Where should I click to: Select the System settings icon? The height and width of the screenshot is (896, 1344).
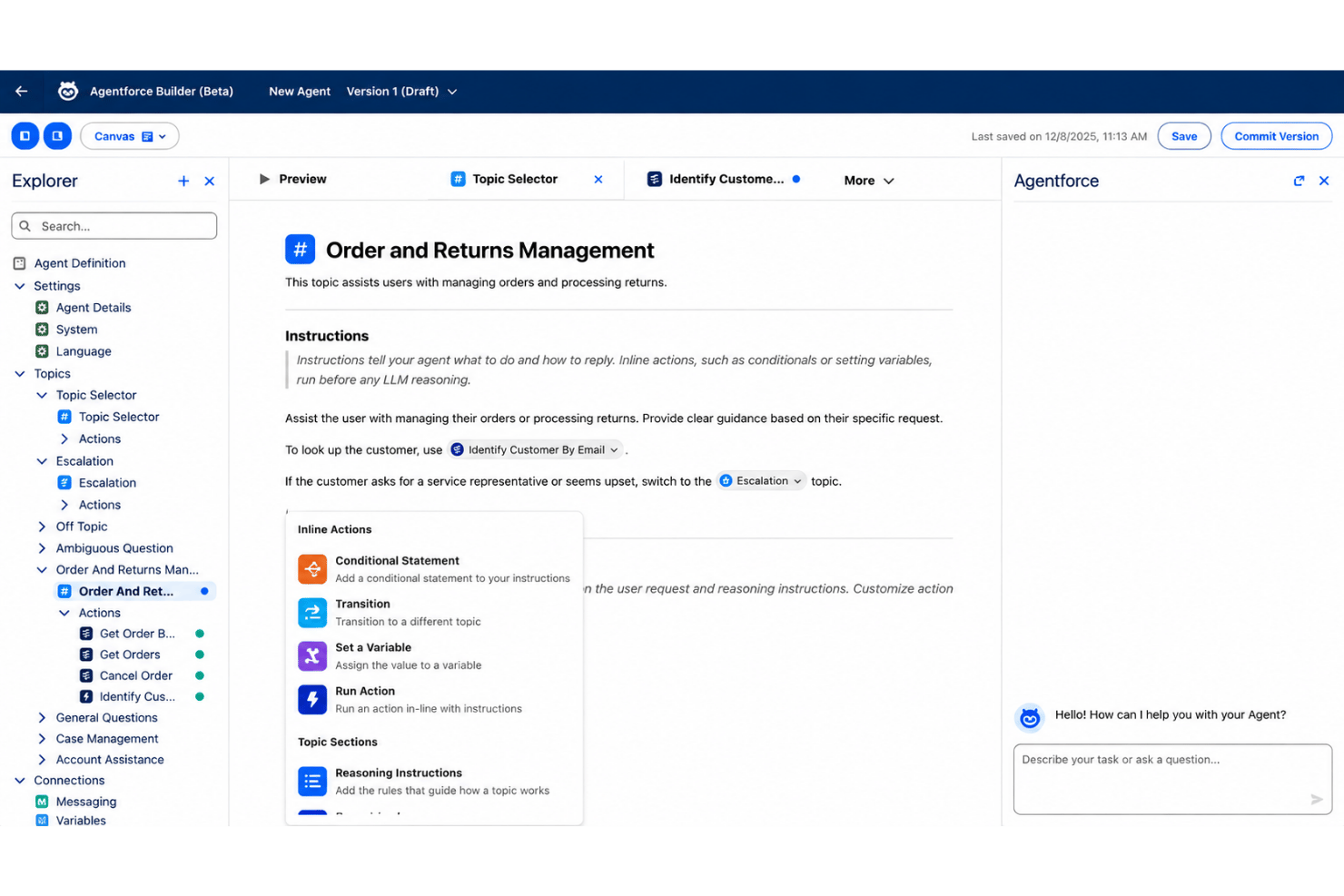click(x=42, y=330)
